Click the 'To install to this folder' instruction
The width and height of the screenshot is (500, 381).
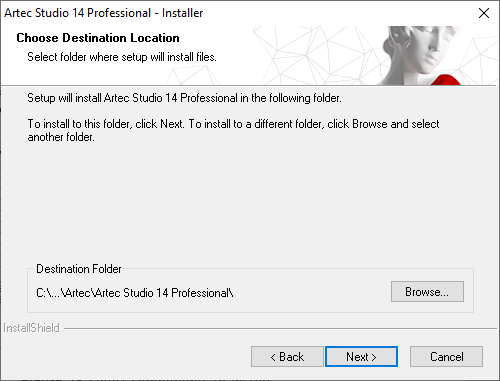point(233,124)
